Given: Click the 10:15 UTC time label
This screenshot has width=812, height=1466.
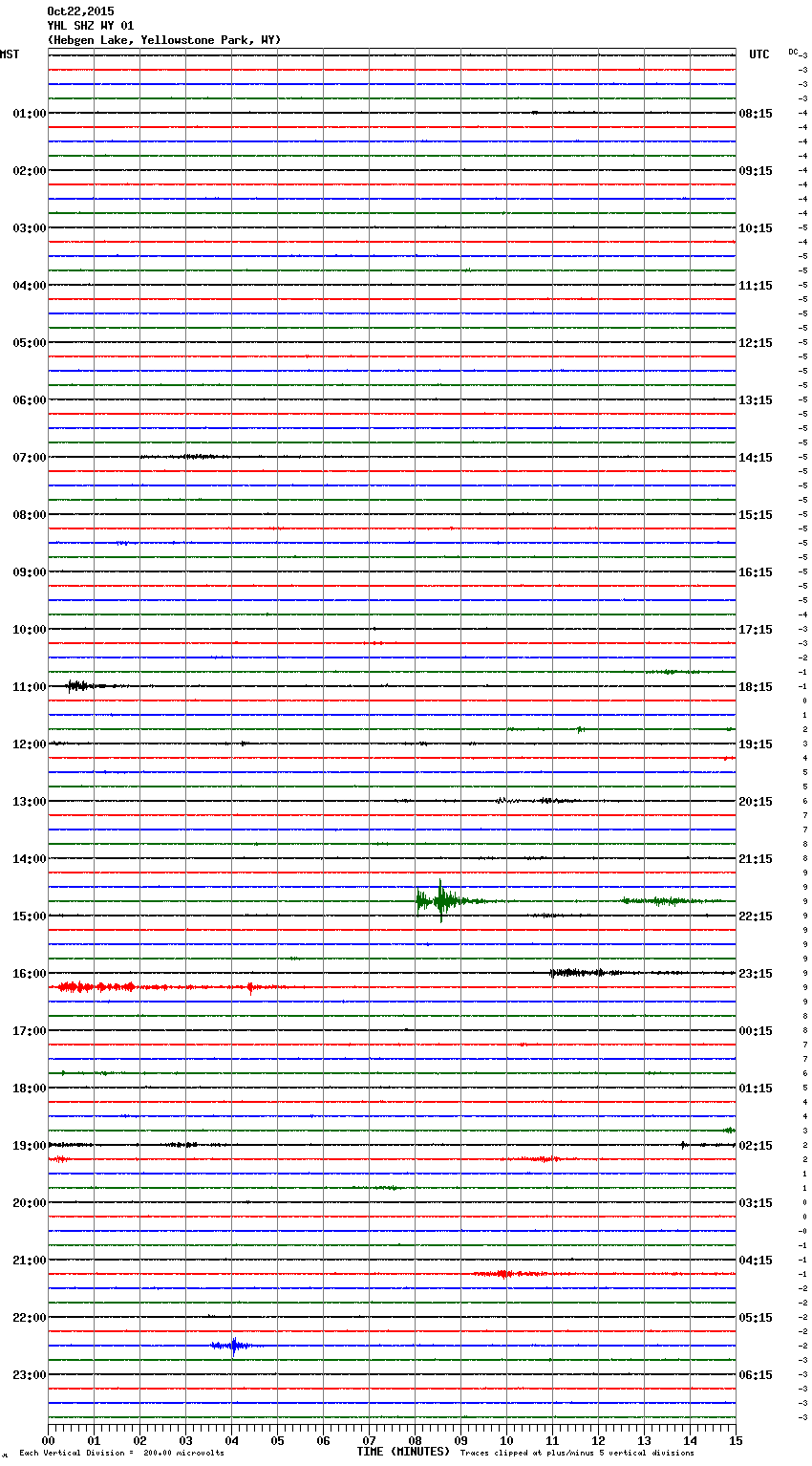Looking at the screenshot, I should click(756, 228).
